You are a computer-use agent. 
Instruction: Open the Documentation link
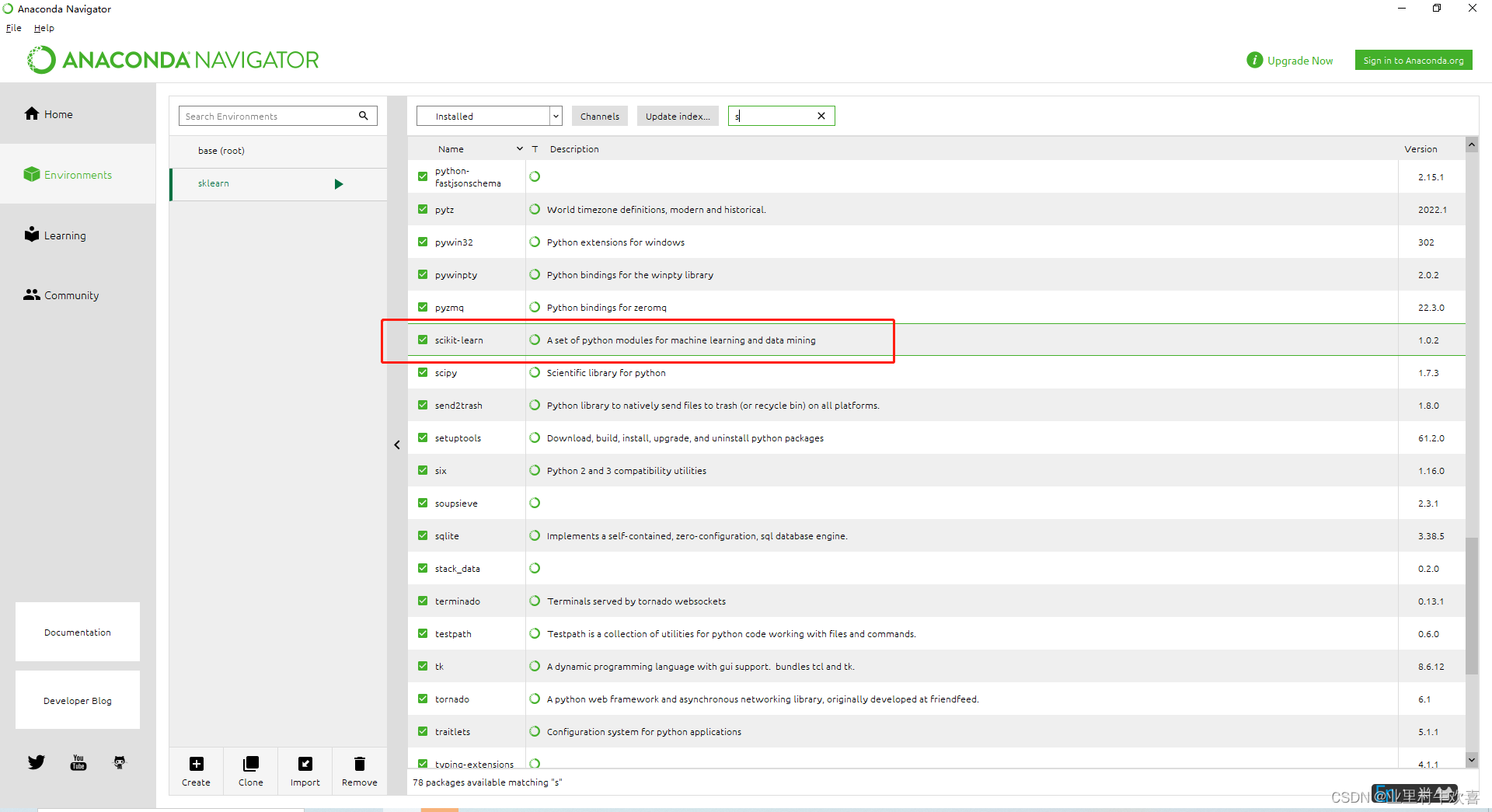click(x=78, y=632)
